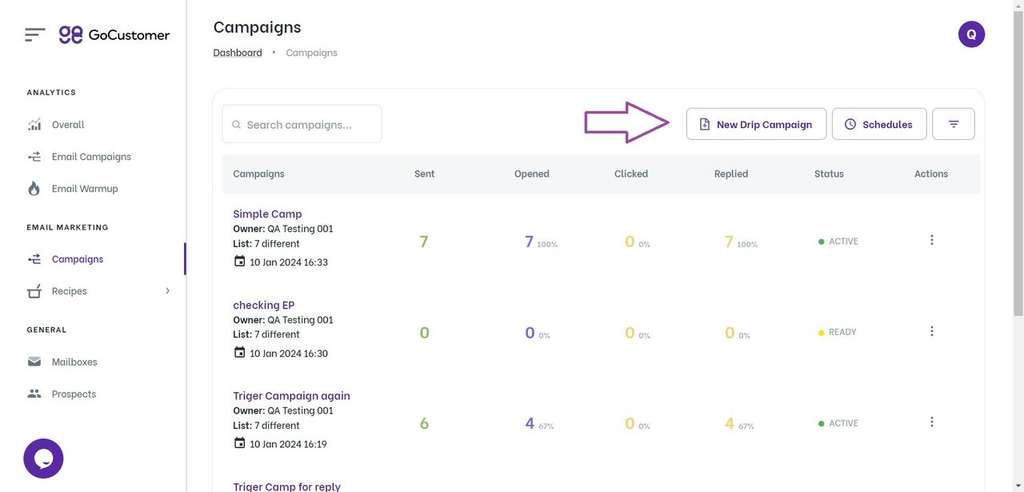Create a New Drip Campaign
This screenshot has width=1024, height=492.
coord(756,124)
